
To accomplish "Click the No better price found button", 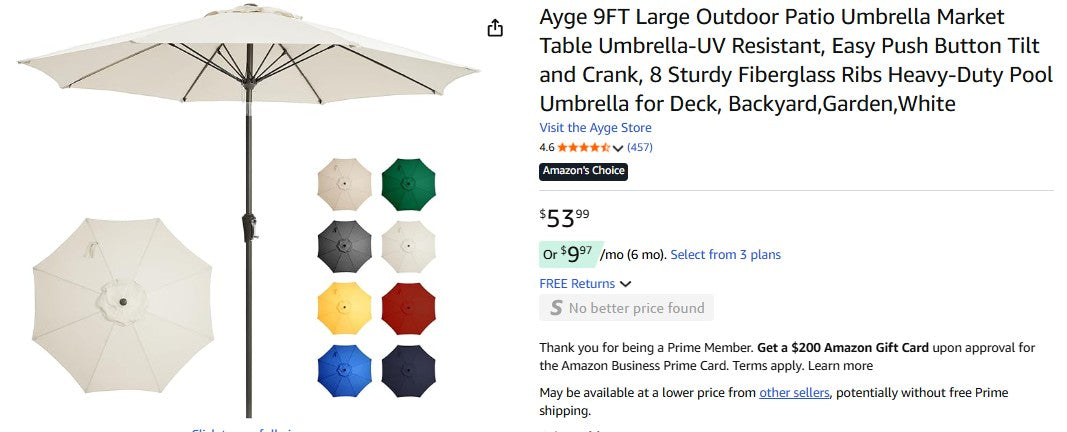I will click(x=626, y=308).
